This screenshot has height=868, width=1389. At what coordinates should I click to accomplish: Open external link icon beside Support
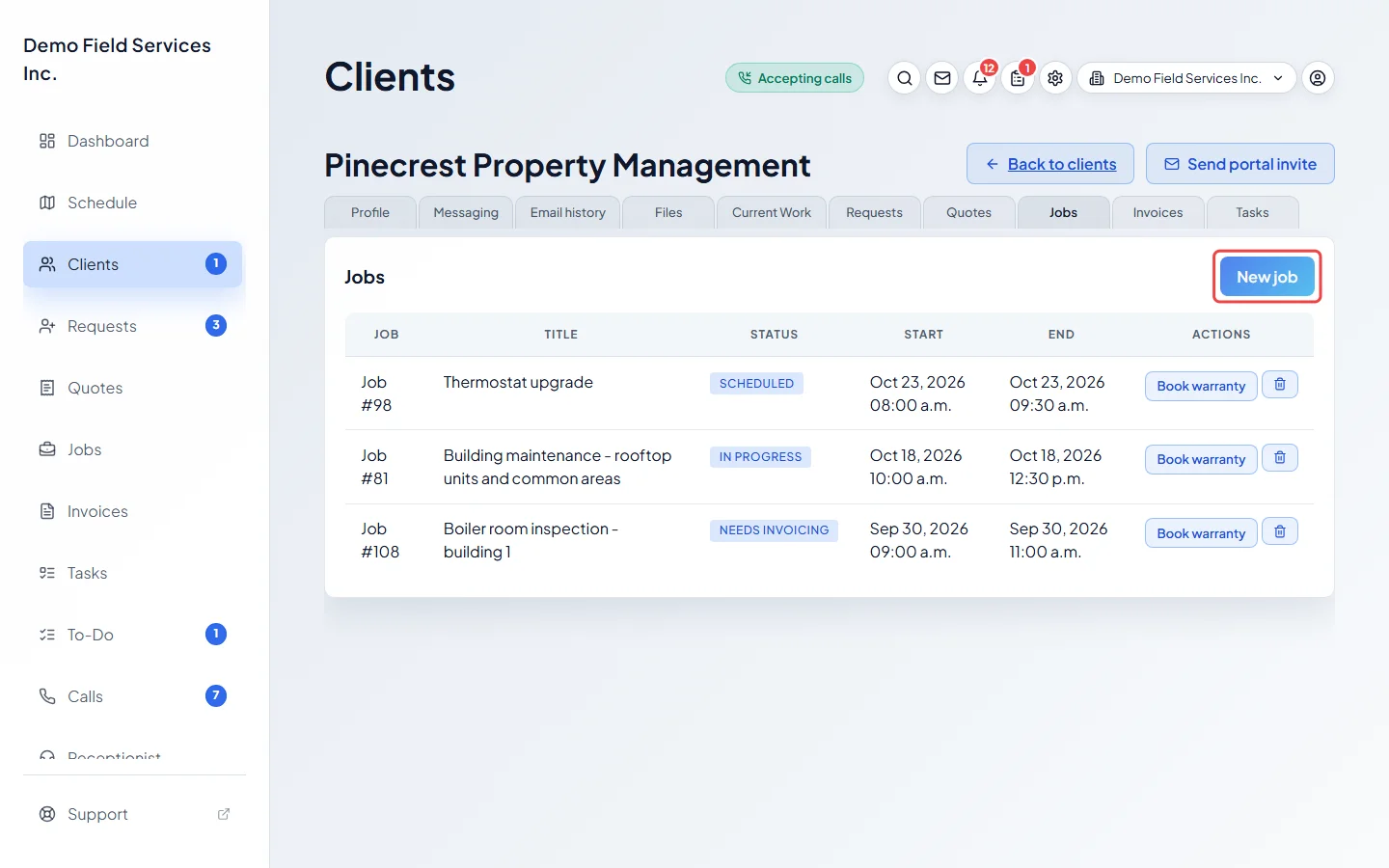pyautogui.click(x=224, y=814)
